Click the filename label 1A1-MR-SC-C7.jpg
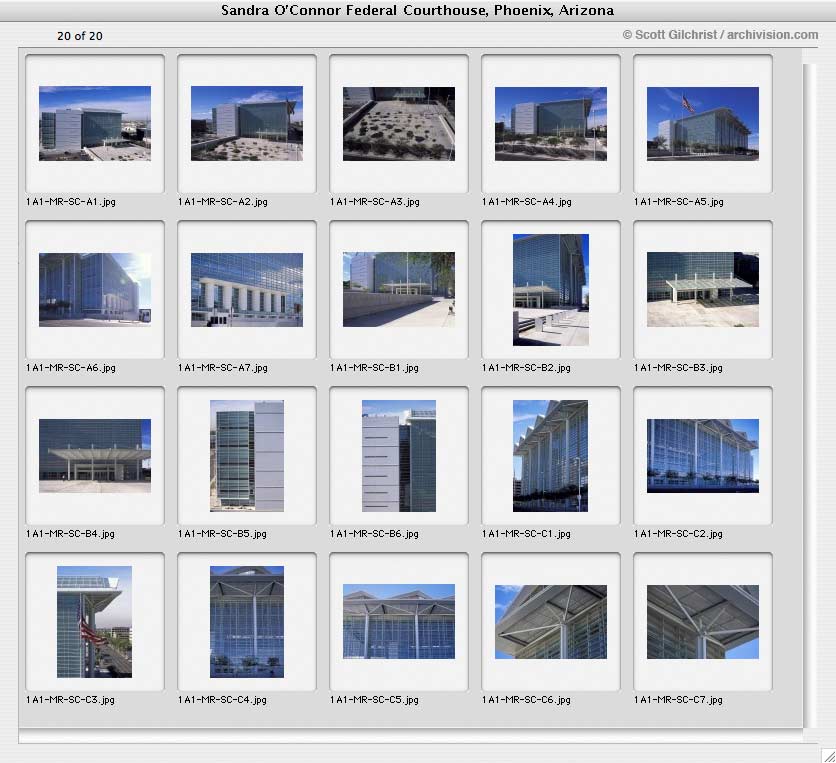836x763 pixels. point(678,700)
